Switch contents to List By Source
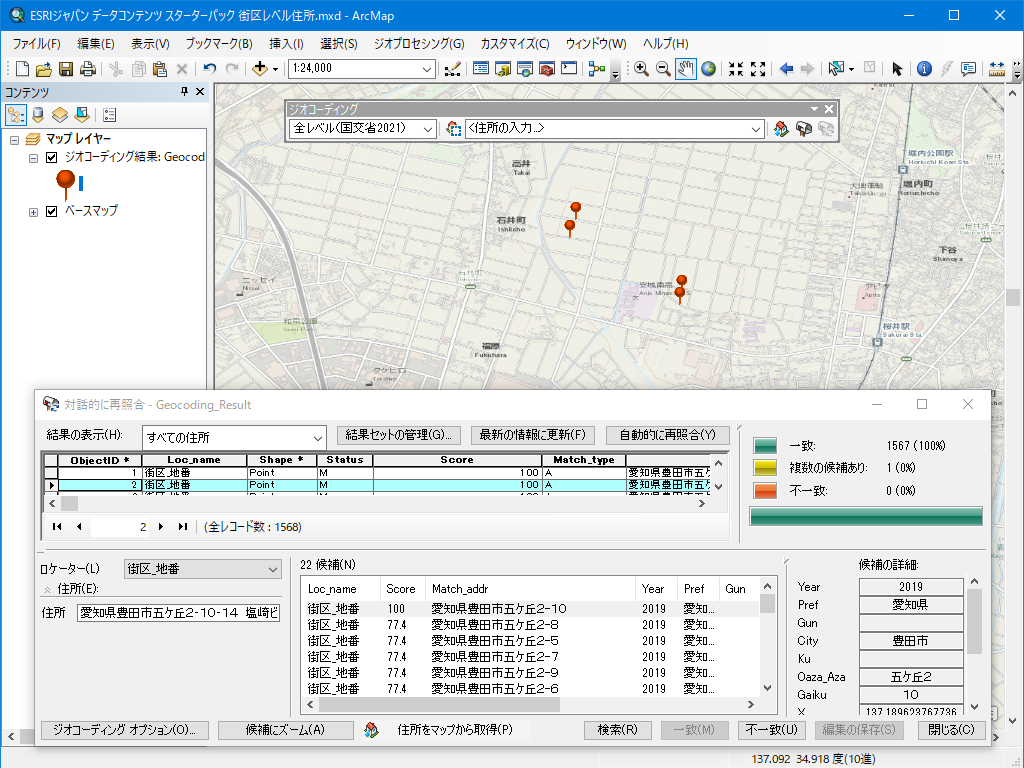The image size is (1024, 768). (39, 115)
